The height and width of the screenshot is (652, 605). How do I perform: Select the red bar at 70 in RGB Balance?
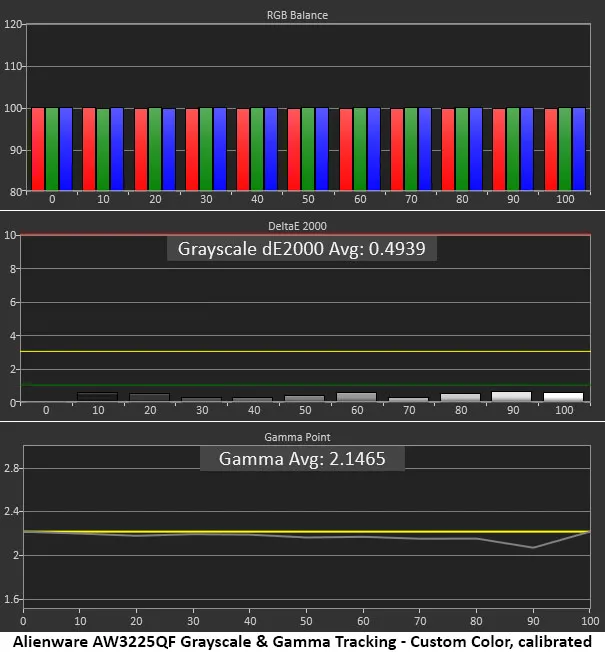point(397,149)
